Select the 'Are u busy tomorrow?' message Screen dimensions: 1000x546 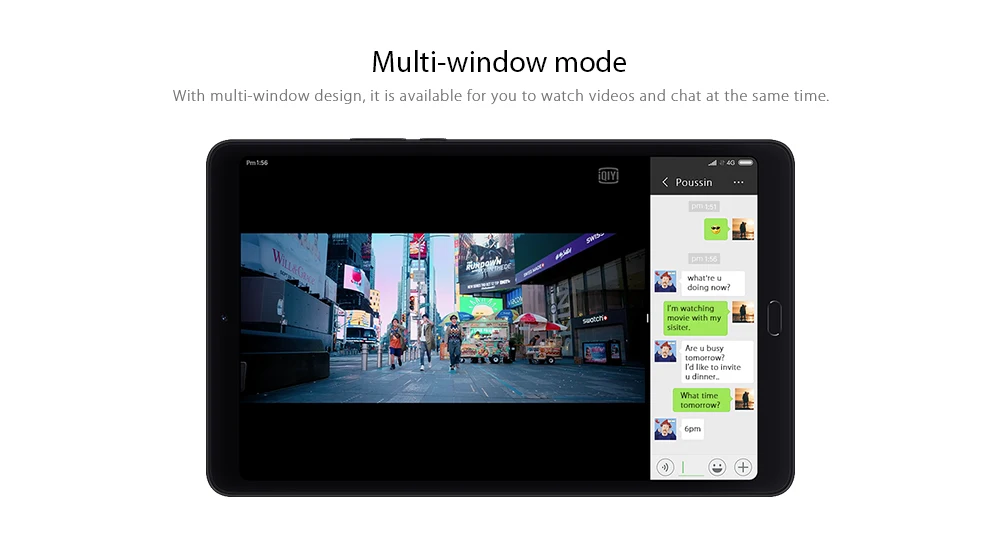pyautogui.click(x=716, y=362)
